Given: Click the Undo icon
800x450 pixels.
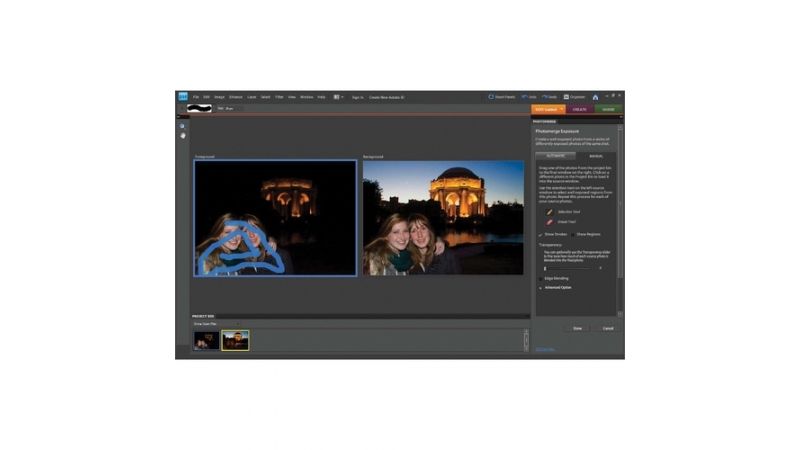Looking at the screenshot, I should point(521,97).
